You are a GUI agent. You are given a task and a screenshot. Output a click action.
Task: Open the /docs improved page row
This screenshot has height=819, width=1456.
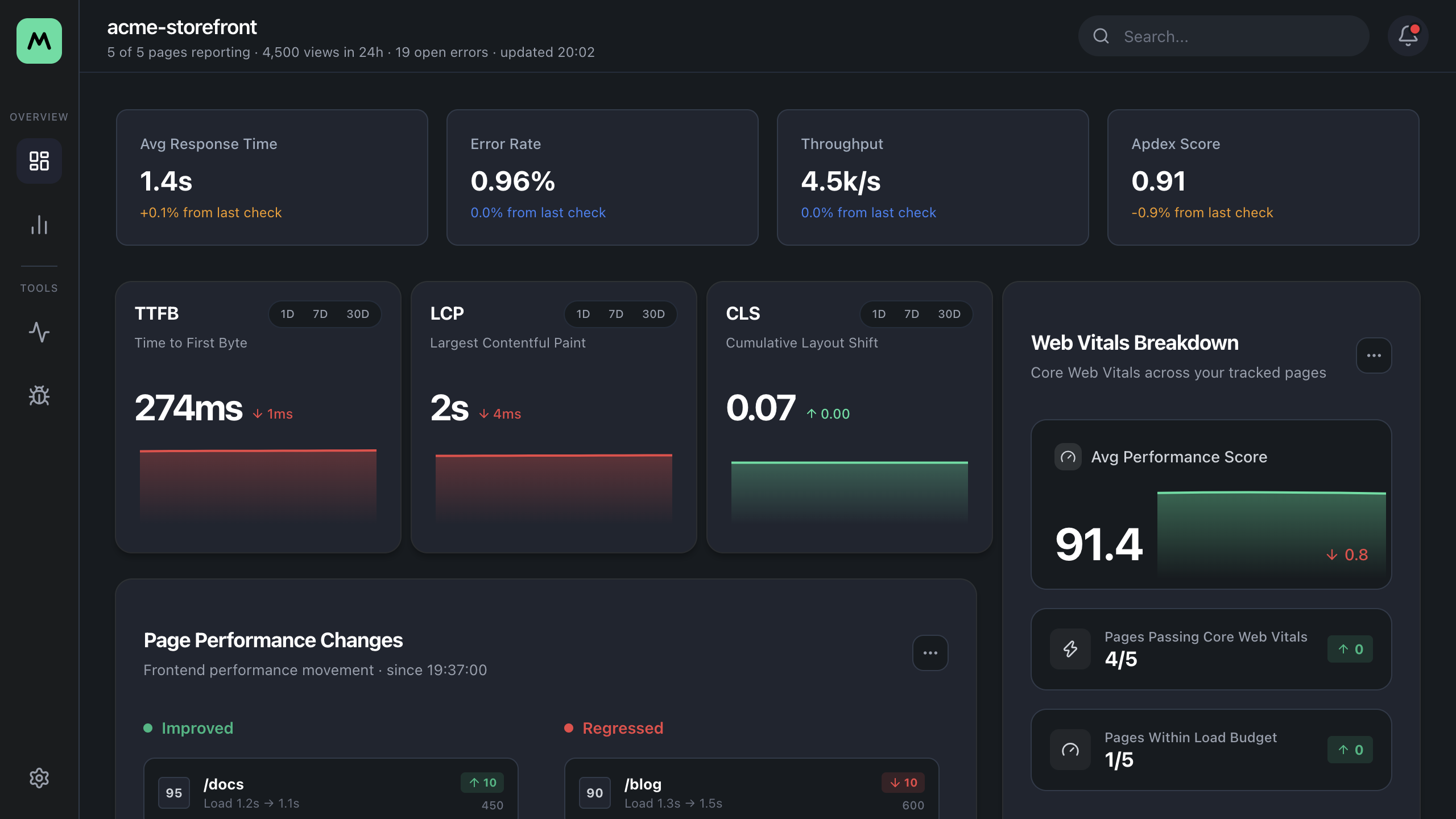(x=331, y=789)
